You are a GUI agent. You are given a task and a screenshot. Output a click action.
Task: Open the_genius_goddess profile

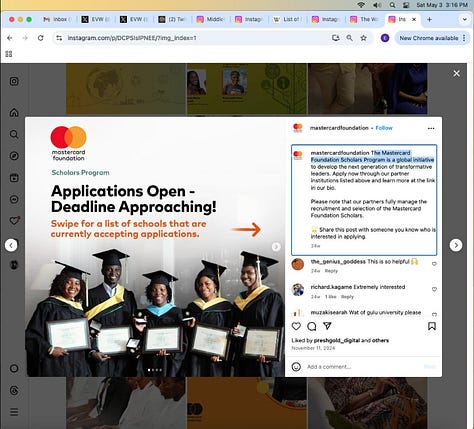click(x=338, y=262)
